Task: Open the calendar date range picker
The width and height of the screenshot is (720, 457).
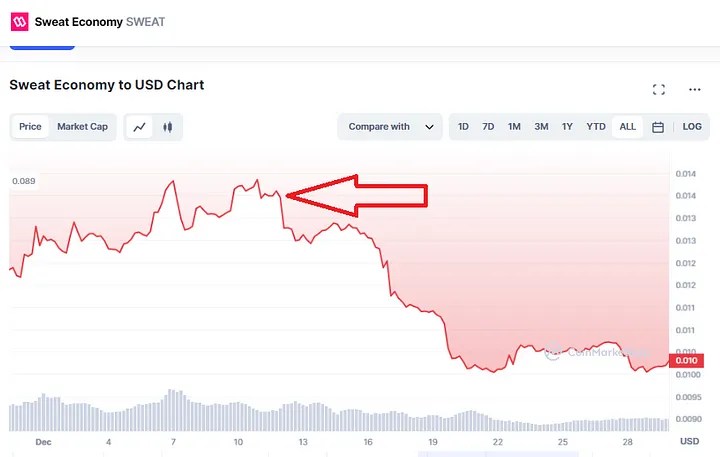Action: pyautogui.click(x=658, y=127)
